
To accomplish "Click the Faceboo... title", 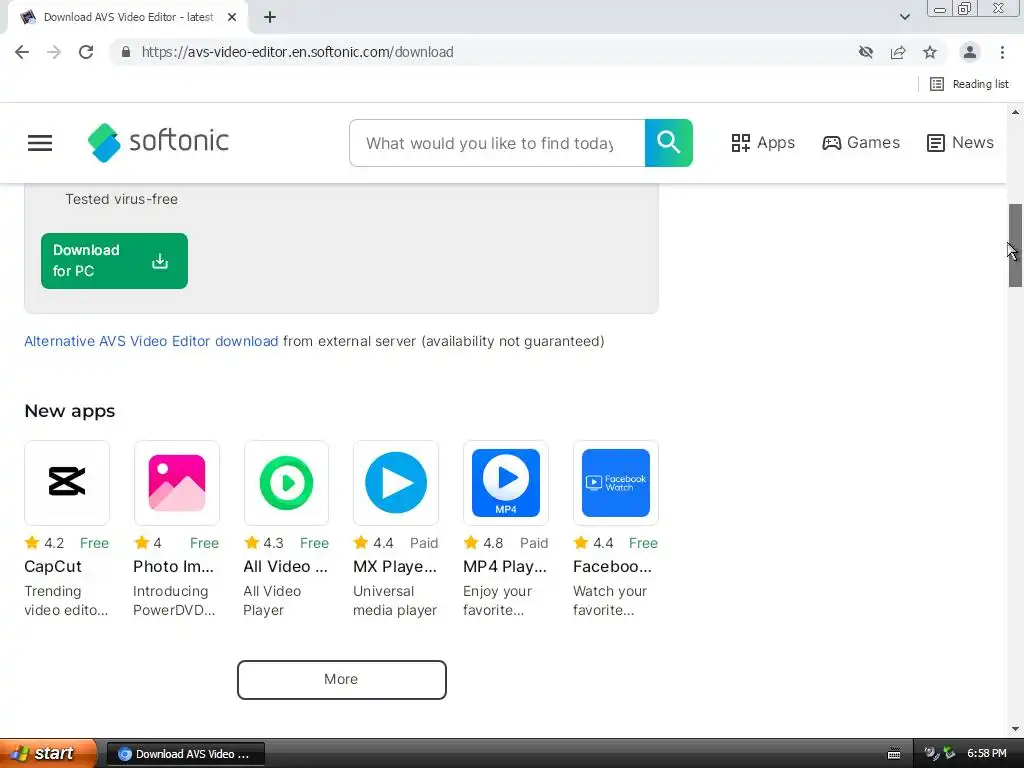I will 613,566.
